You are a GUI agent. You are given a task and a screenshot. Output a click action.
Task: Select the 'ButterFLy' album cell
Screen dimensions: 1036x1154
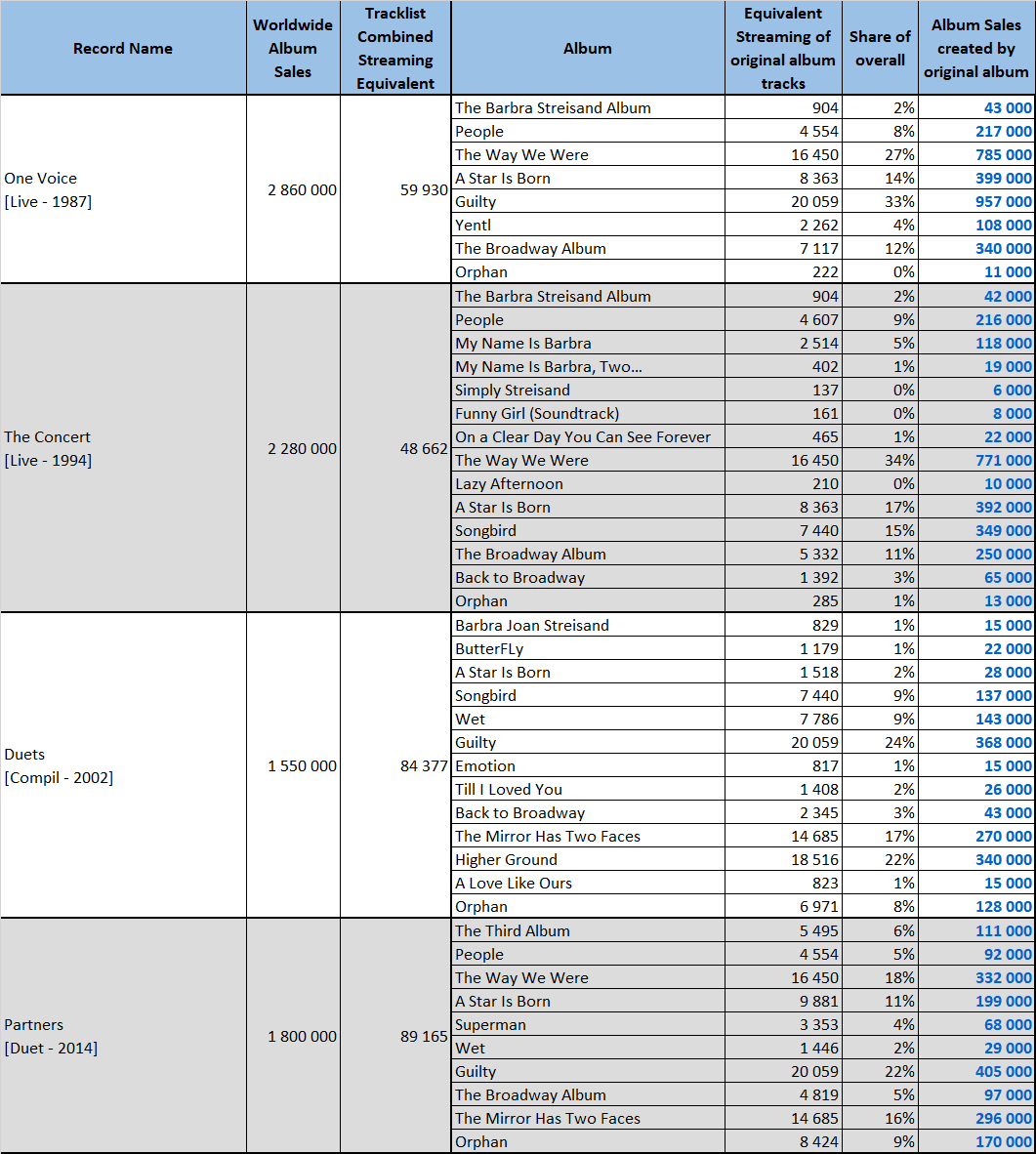point(588,648)
